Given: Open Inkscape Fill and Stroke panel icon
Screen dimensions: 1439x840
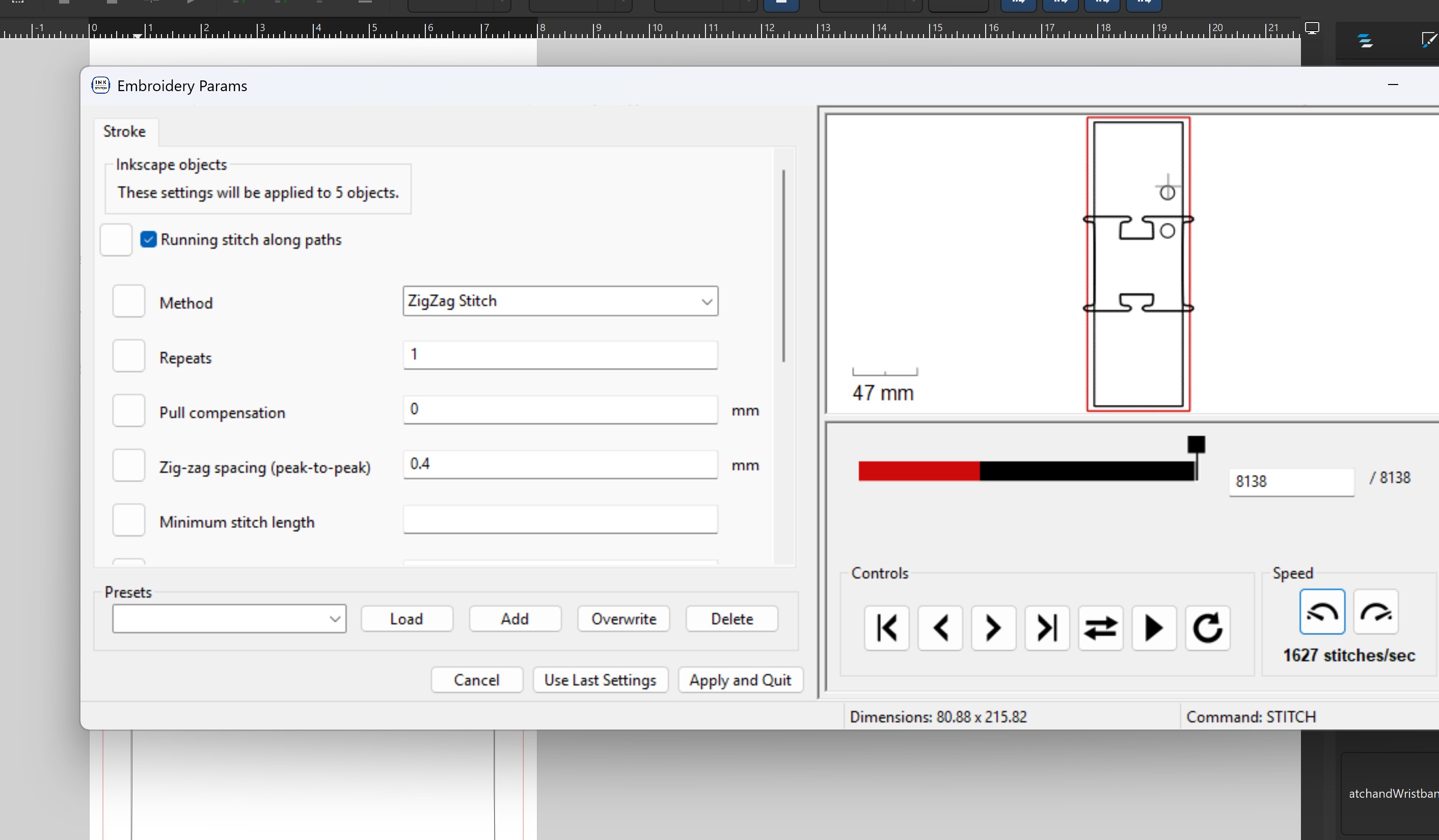Looking at the screenshot, I should pos(1429,40).
